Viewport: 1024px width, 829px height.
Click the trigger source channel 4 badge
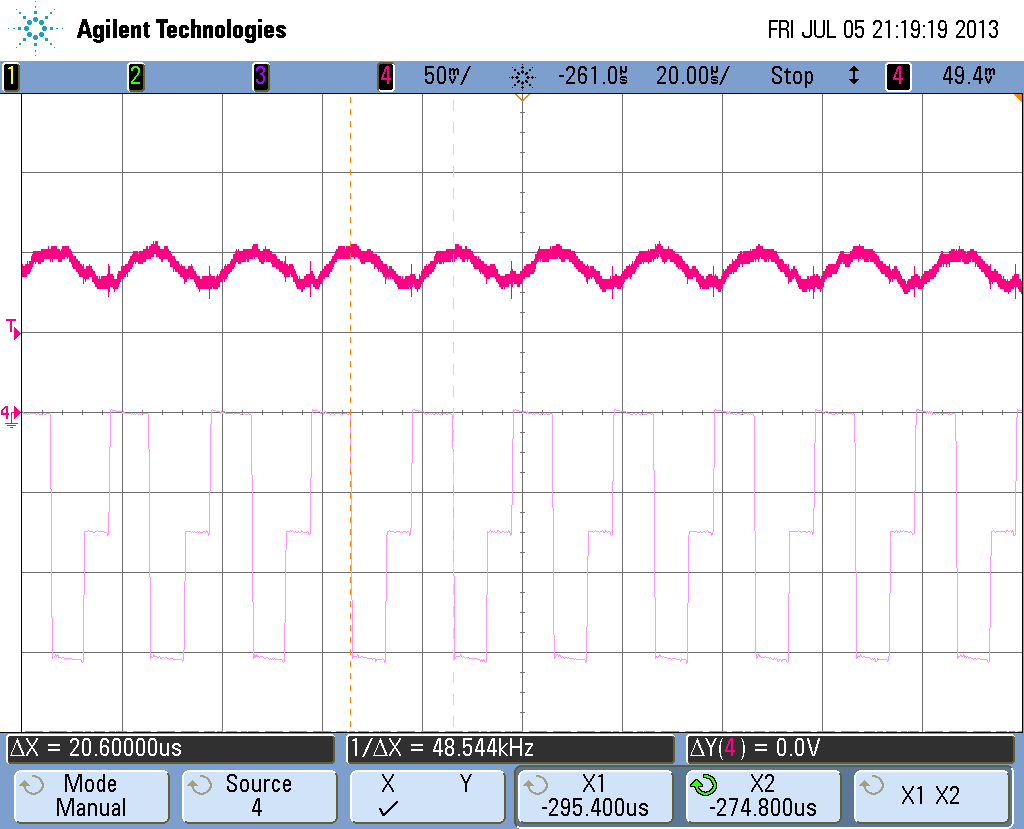(898, 76)
